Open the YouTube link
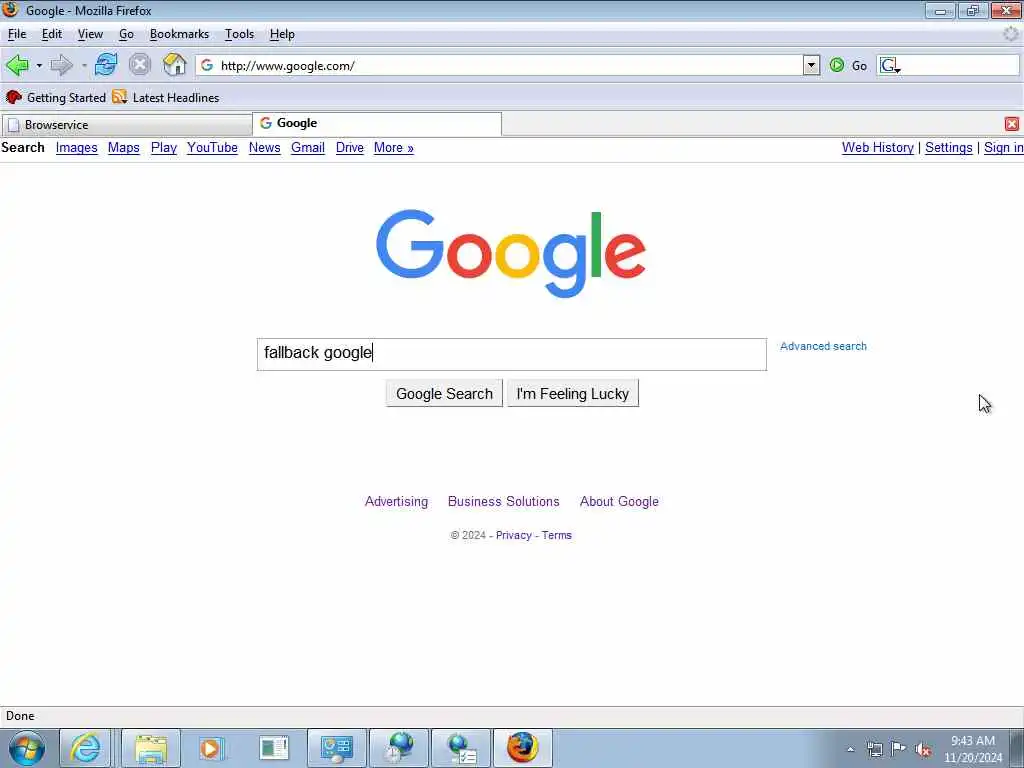Screen dimensions: 1024x768 [212, 148]
